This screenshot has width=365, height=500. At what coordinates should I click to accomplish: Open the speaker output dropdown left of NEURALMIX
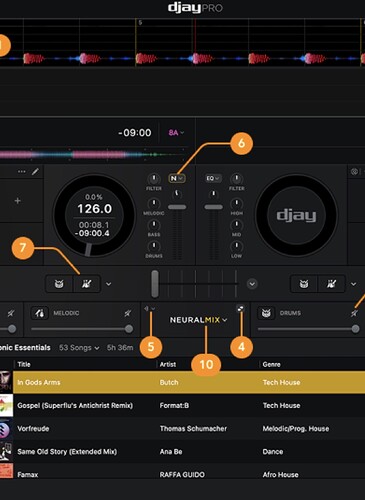coord(149,309)
